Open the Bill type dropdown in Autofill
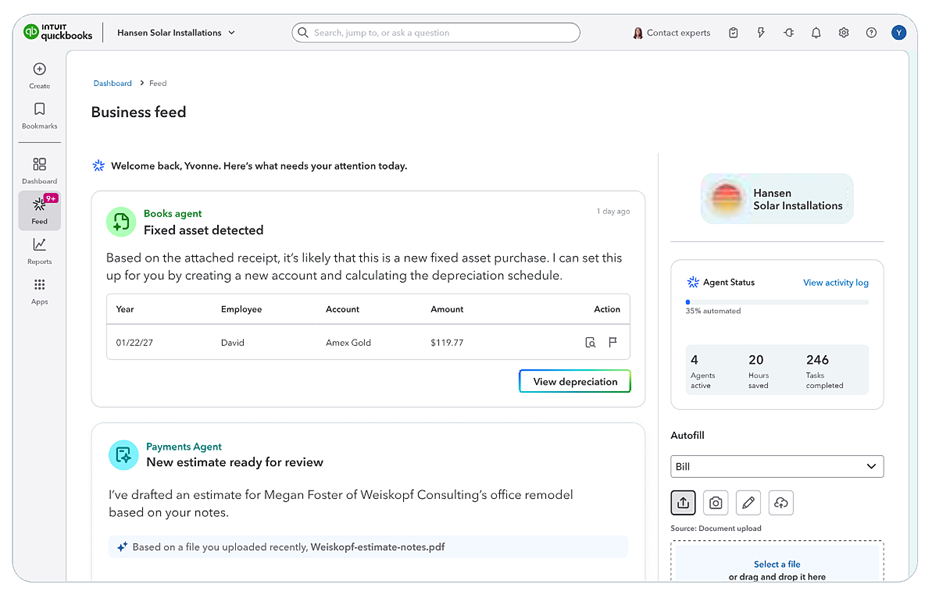 point(777,466)
